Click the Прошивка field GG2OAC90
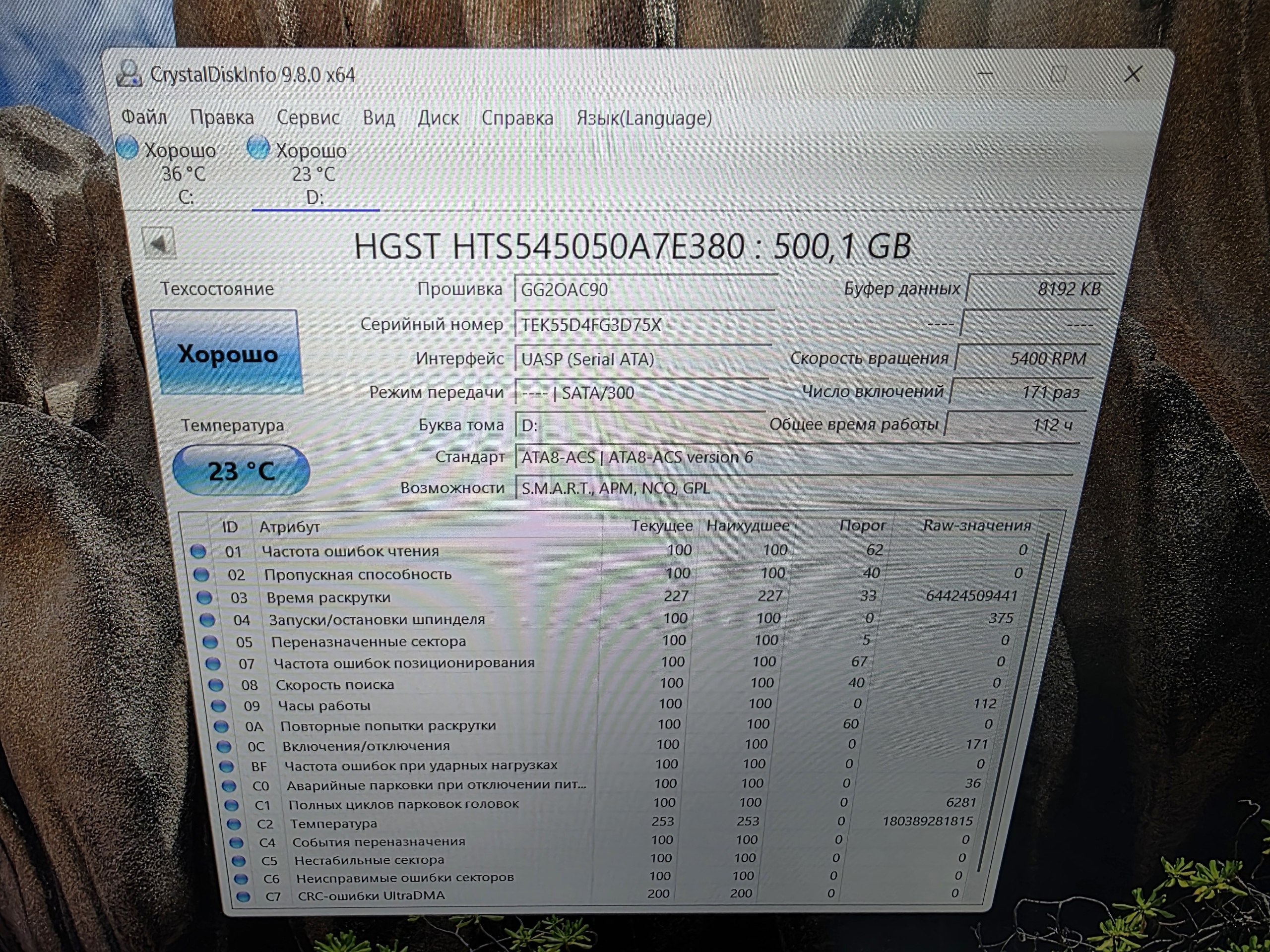1270x952 pixels. (645, 289)
